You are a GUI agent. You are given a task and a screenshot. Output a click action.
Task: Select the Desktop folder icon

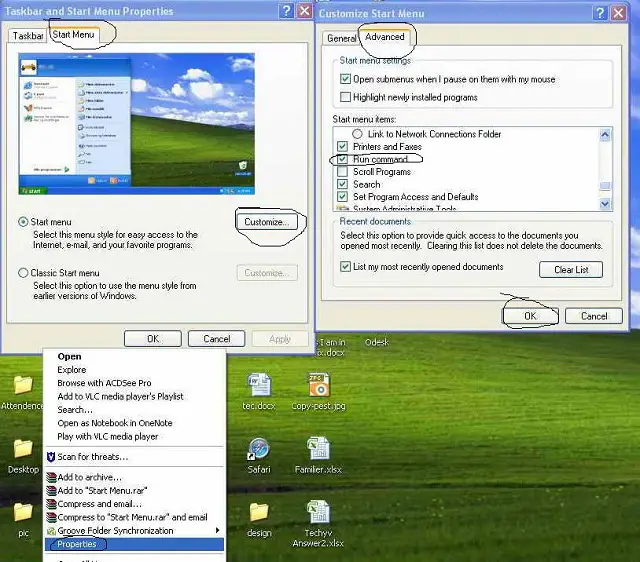23,449
